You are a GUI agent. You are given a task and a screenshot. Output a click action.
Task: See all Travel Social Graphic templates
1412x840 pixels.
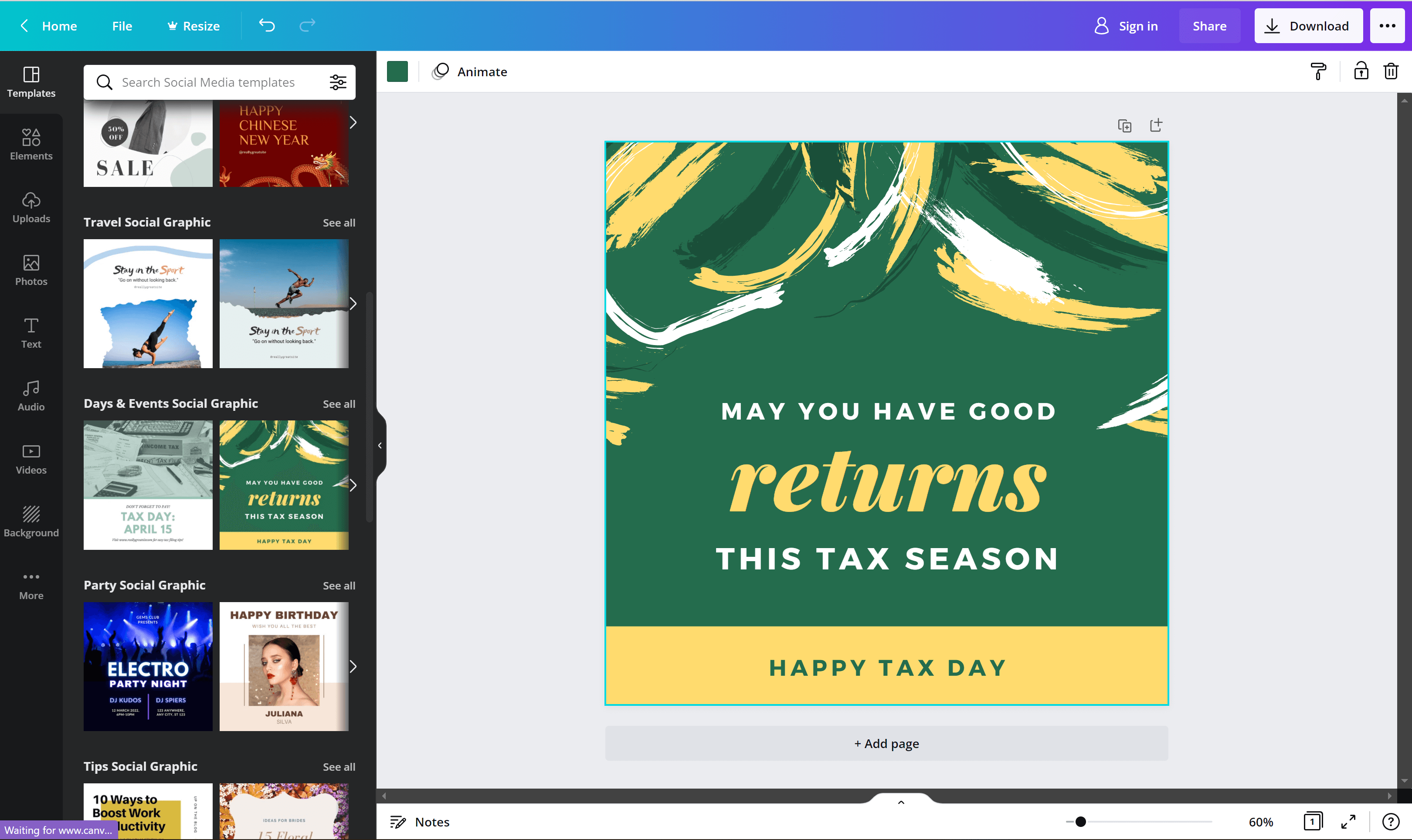pyautogui.click(x=339, y=223)
